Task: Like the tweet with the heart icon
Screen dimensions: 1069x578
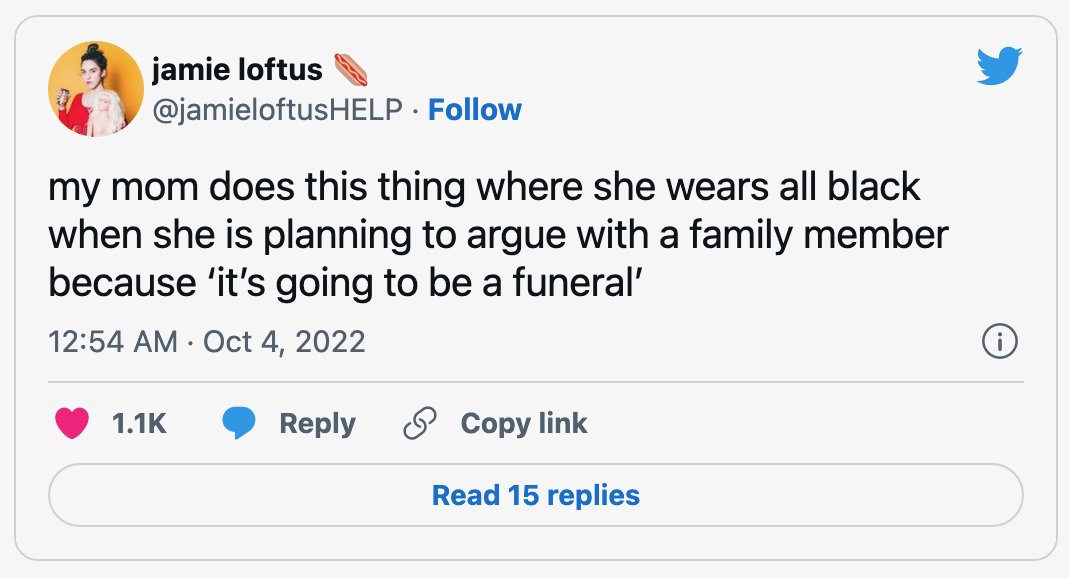Action: [x=72, y=423]
